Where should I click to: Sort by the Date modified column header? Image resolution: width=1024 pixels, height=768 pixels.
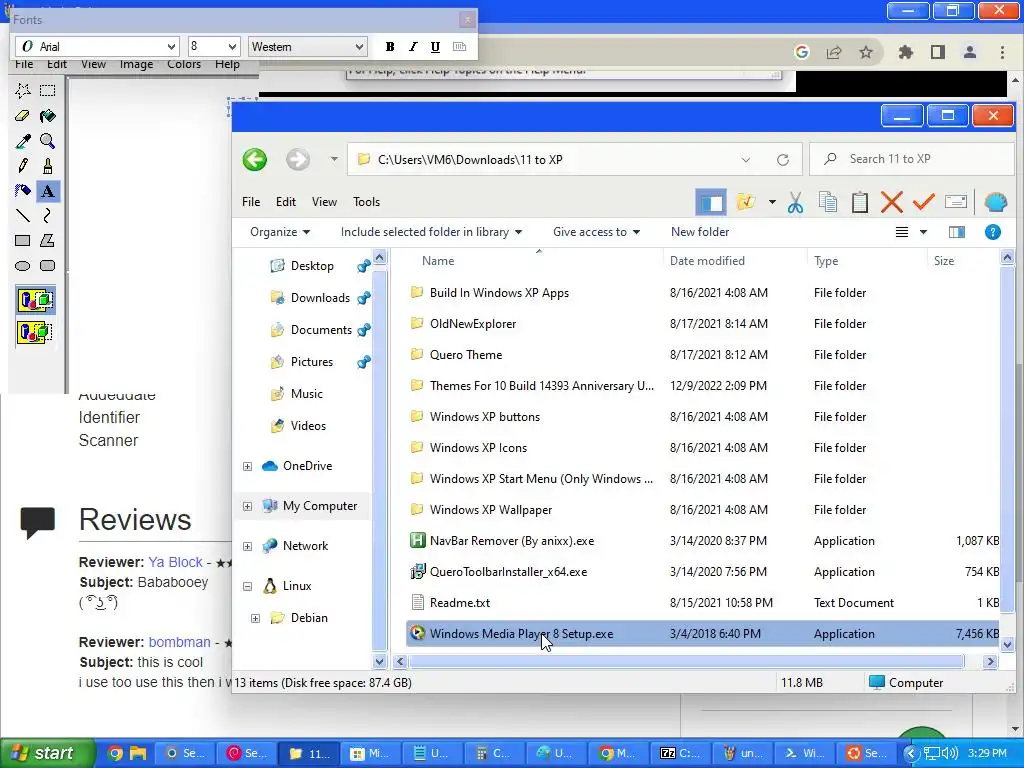(x=707, y=261)
